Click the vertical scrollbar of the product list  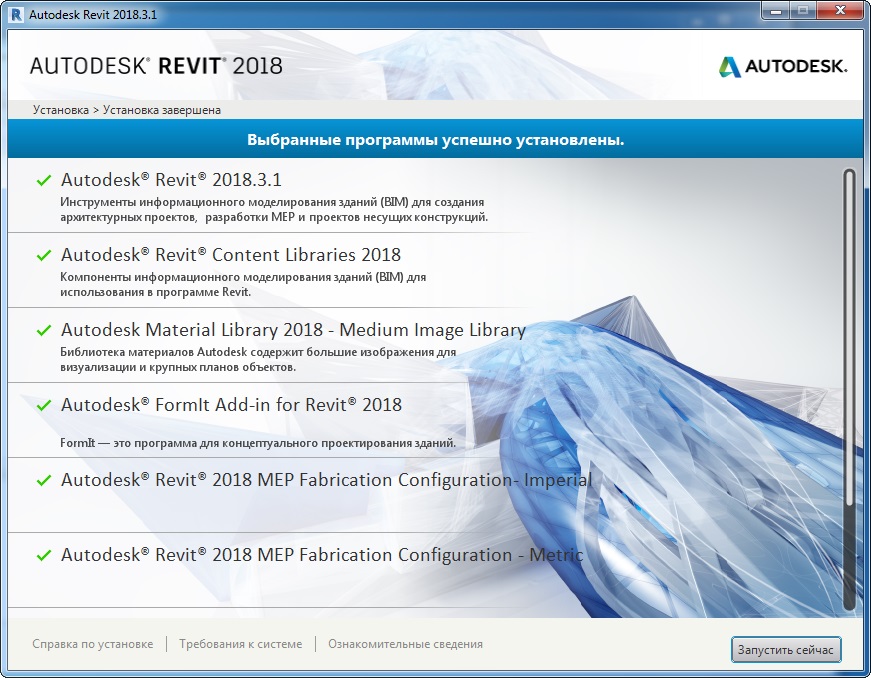tap(849, 388)
